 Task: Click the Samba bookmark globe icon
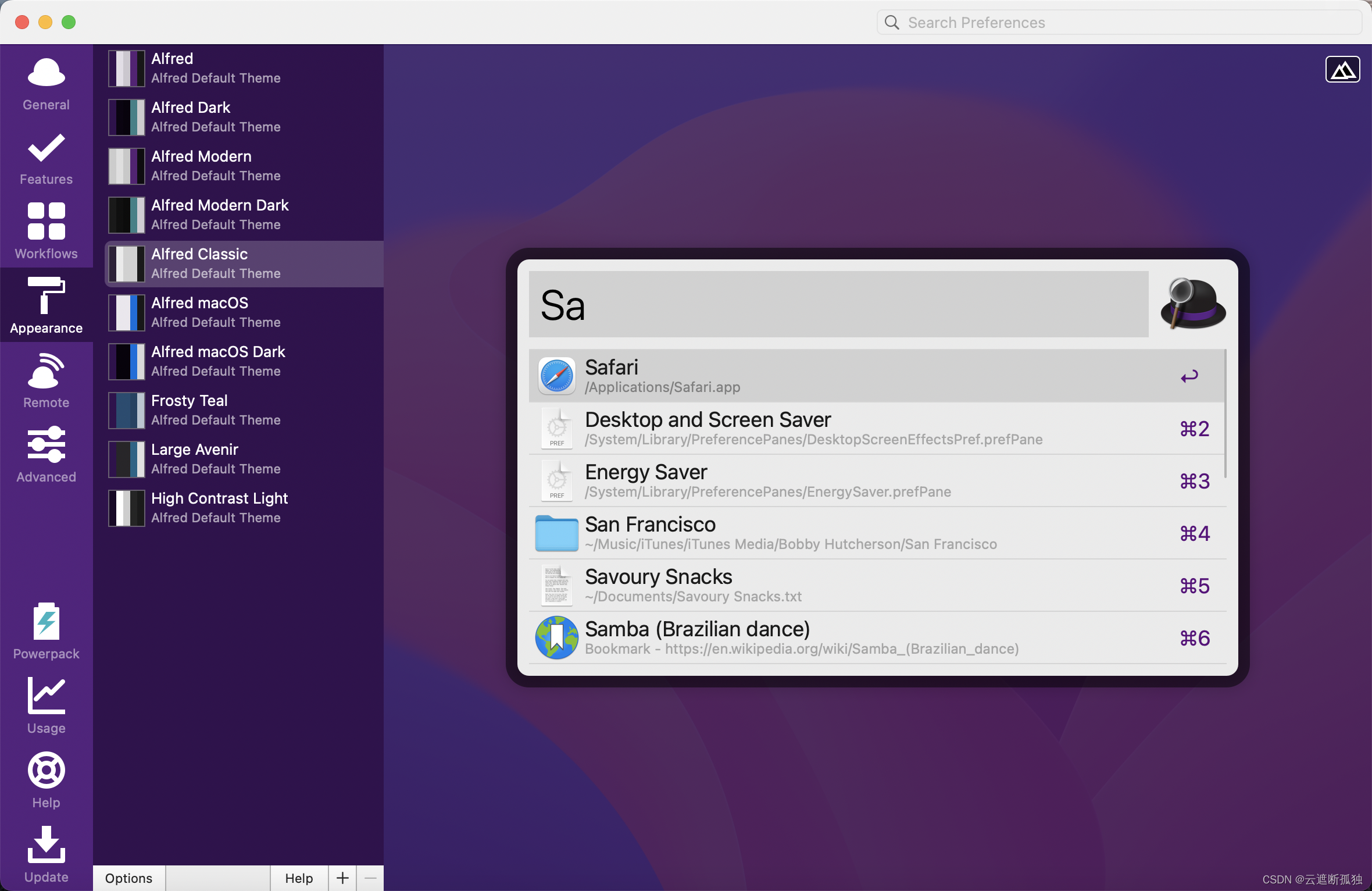tap(556, 637)
